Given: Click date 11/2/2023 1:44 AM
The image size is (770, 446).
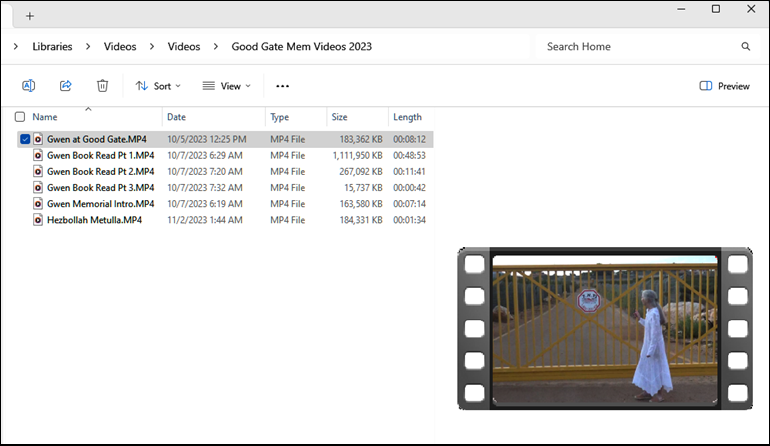Looking at the screenshot, I should 205,220.
